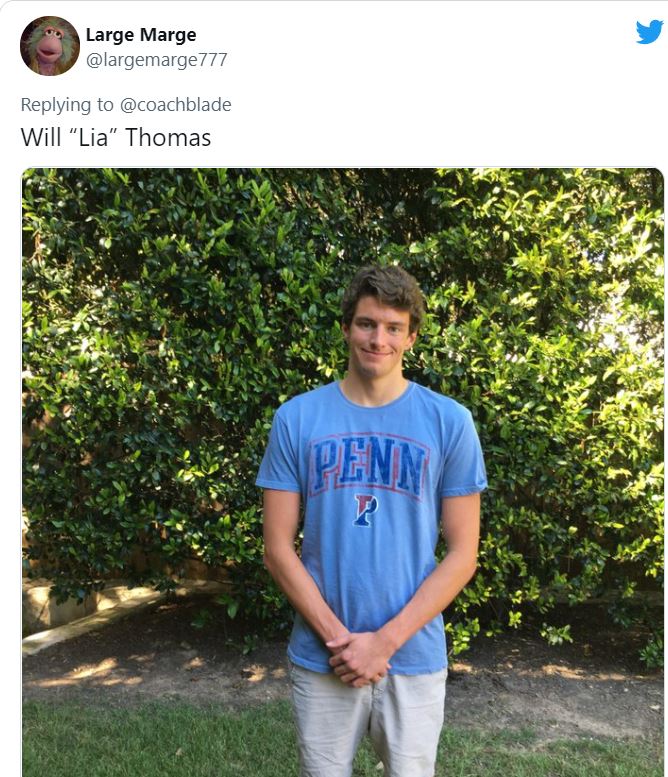Click the clasped hands in the photo
The height and width of the screenshot is (777, 668).
click(360, 655)
